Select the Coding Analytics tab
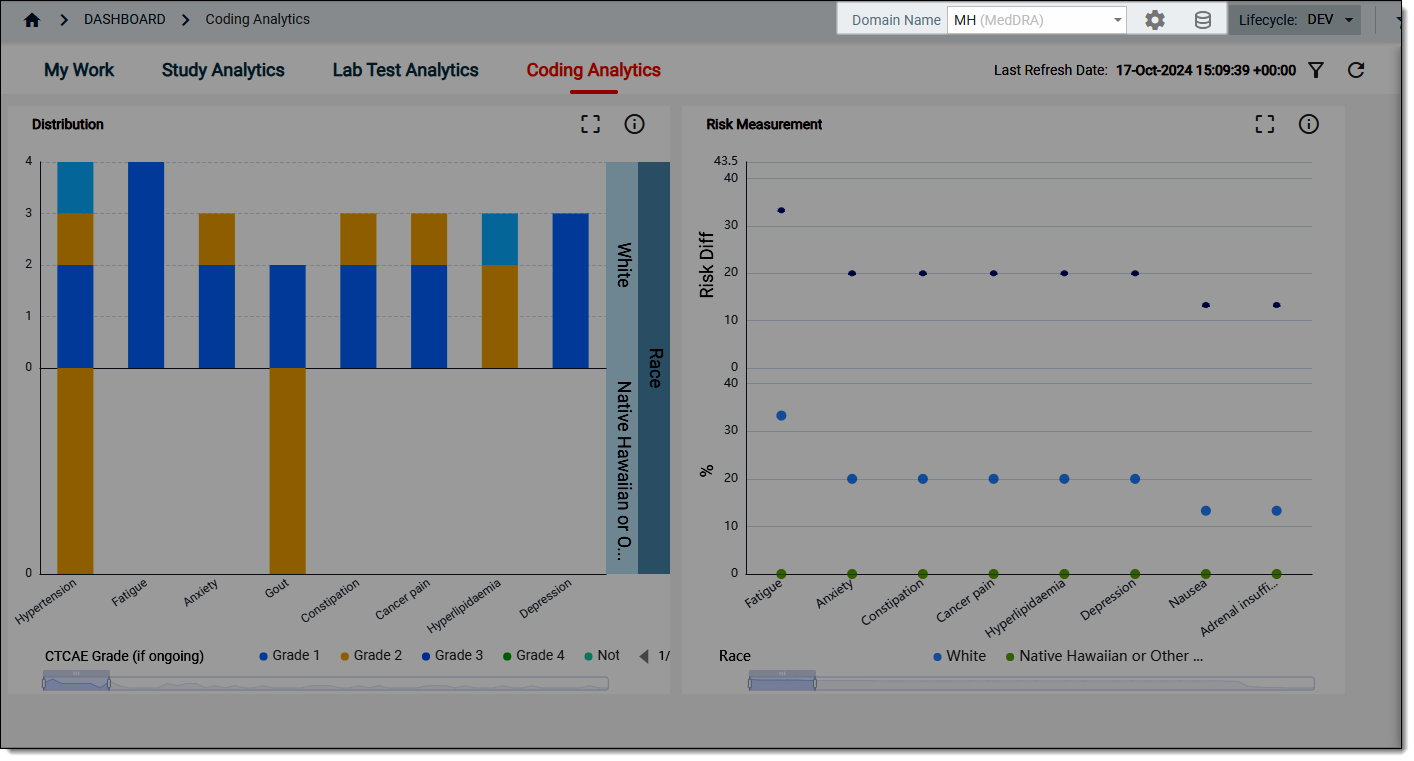This screenshot has height=761, width=1414. (594, 70)
